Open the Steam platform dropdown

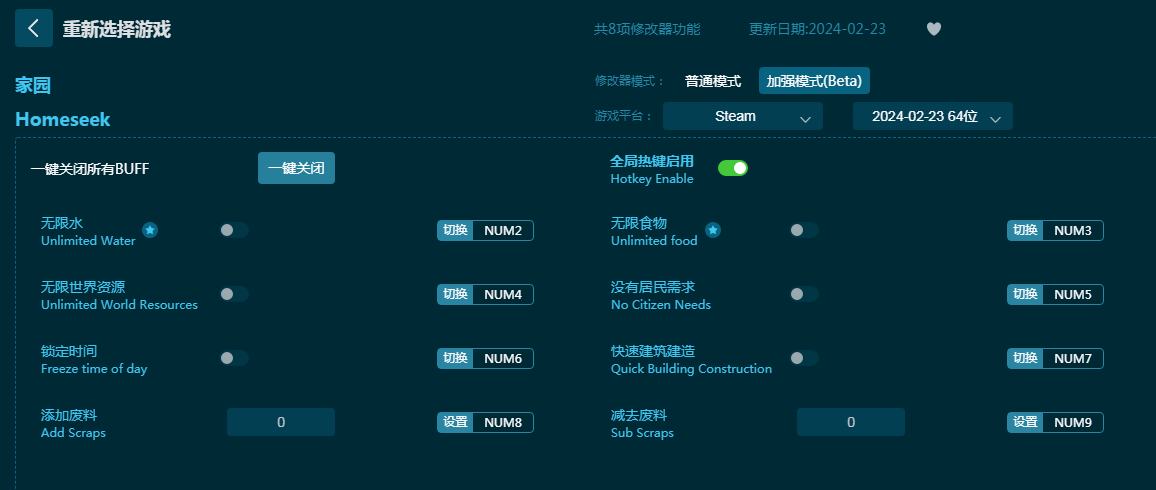point(742,116)
